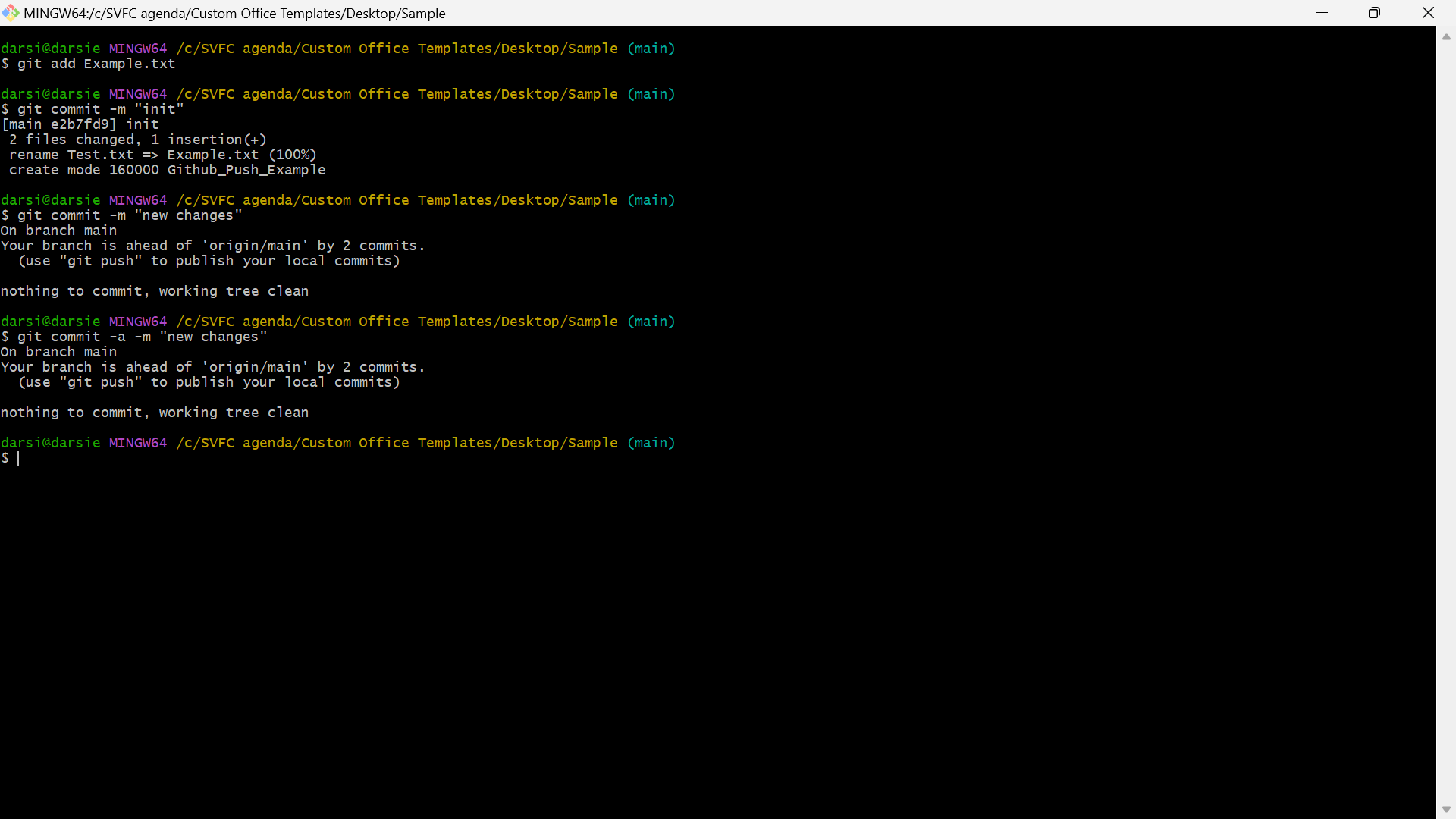Screen dimensions: 1456x819
Task: Click the Git Bash icon in title bar
Action: pyautogui.click(x=11, y=13)
